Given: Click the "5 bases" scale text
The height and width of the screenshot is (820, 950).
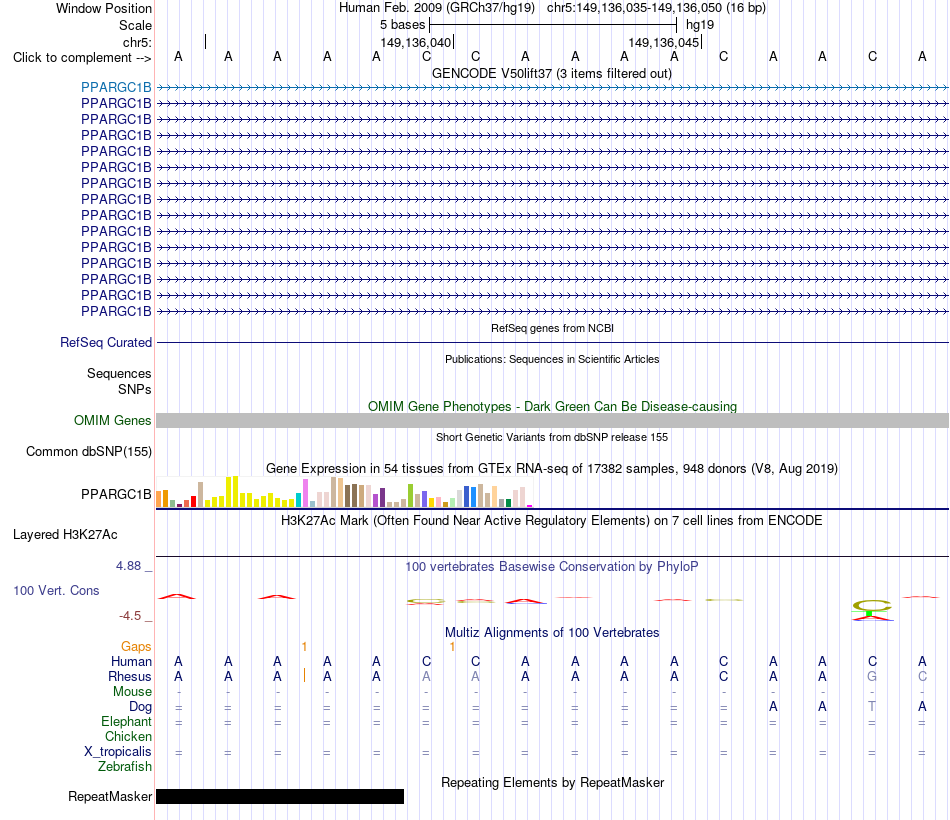Looking at the screenshot, I should [402, 25].
